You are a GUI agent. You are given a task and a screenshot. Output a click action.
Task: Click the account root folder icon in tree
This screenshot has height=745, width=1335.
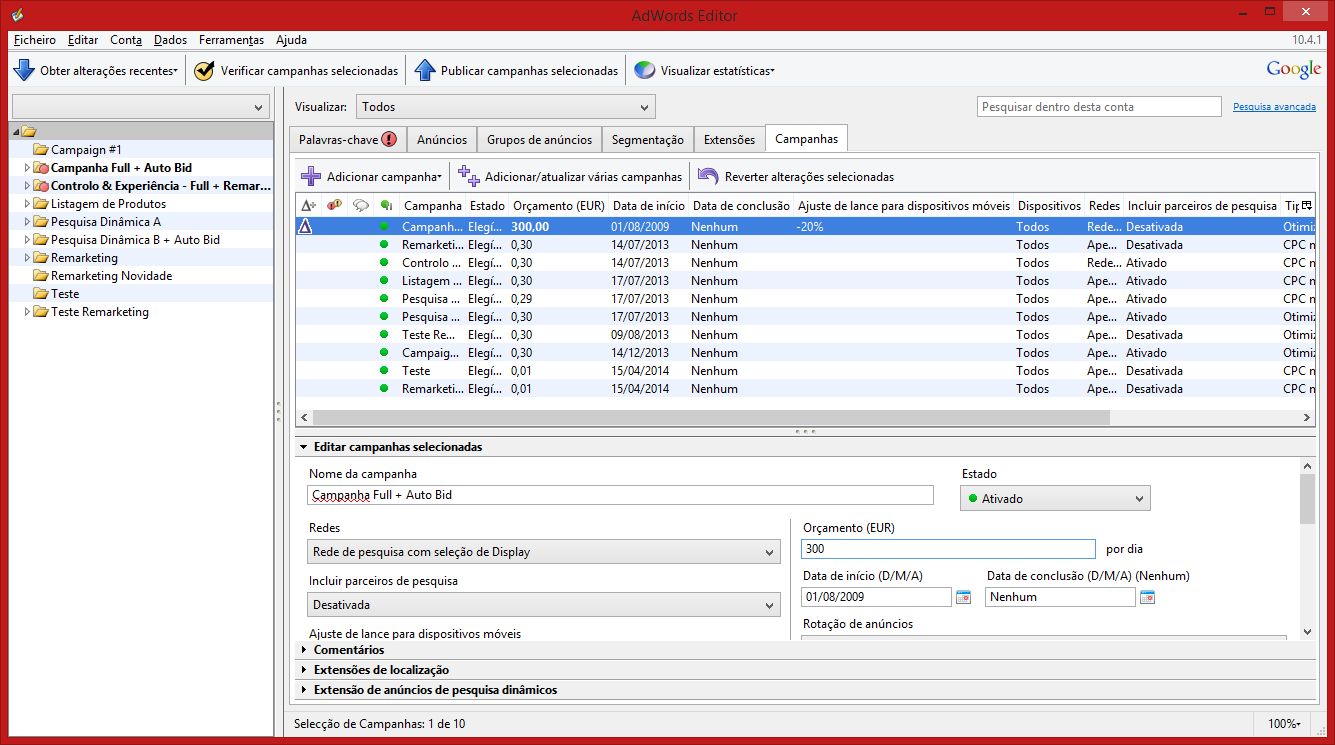pyautogui.click(x=28, y=132)
